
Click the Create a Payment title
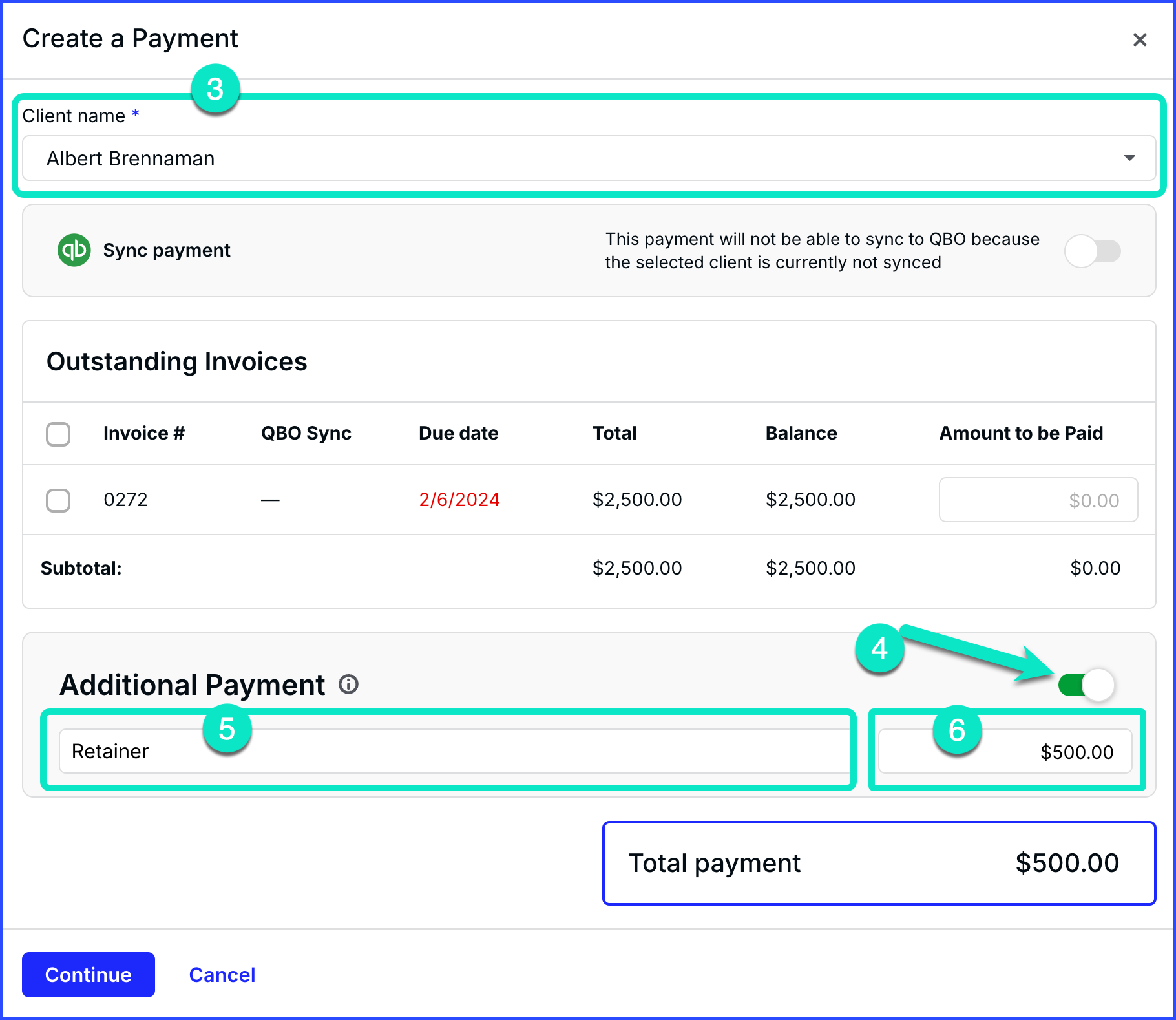(131, 39)
